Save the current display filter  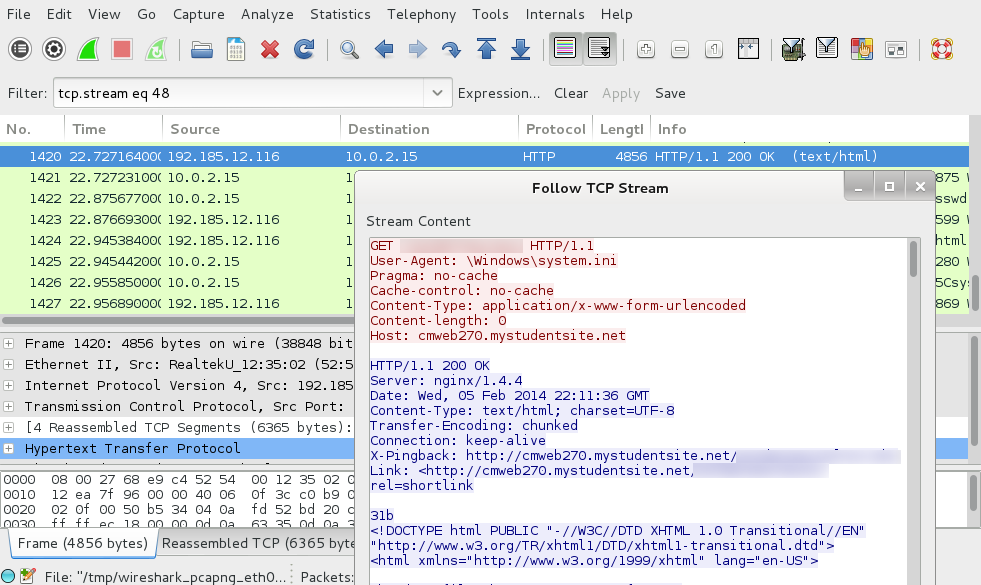(670, 93)
